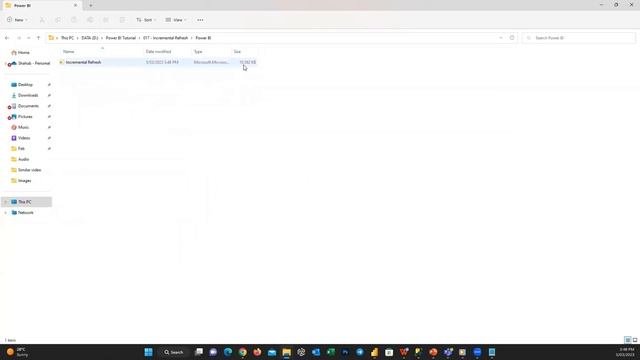Open the Personal OneDrive item

(31, 63)
